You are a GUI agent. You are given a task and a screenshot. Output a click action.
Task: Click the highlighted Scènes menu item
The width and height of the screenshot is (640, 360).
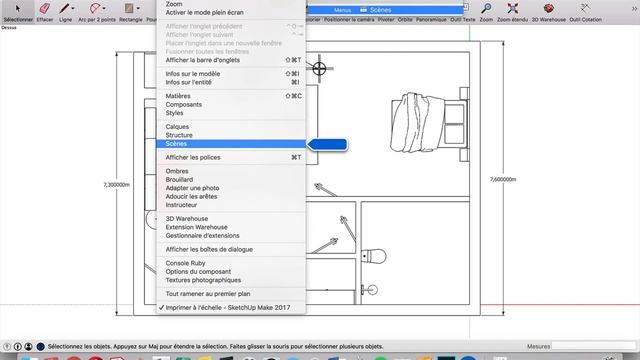(231, 144)
